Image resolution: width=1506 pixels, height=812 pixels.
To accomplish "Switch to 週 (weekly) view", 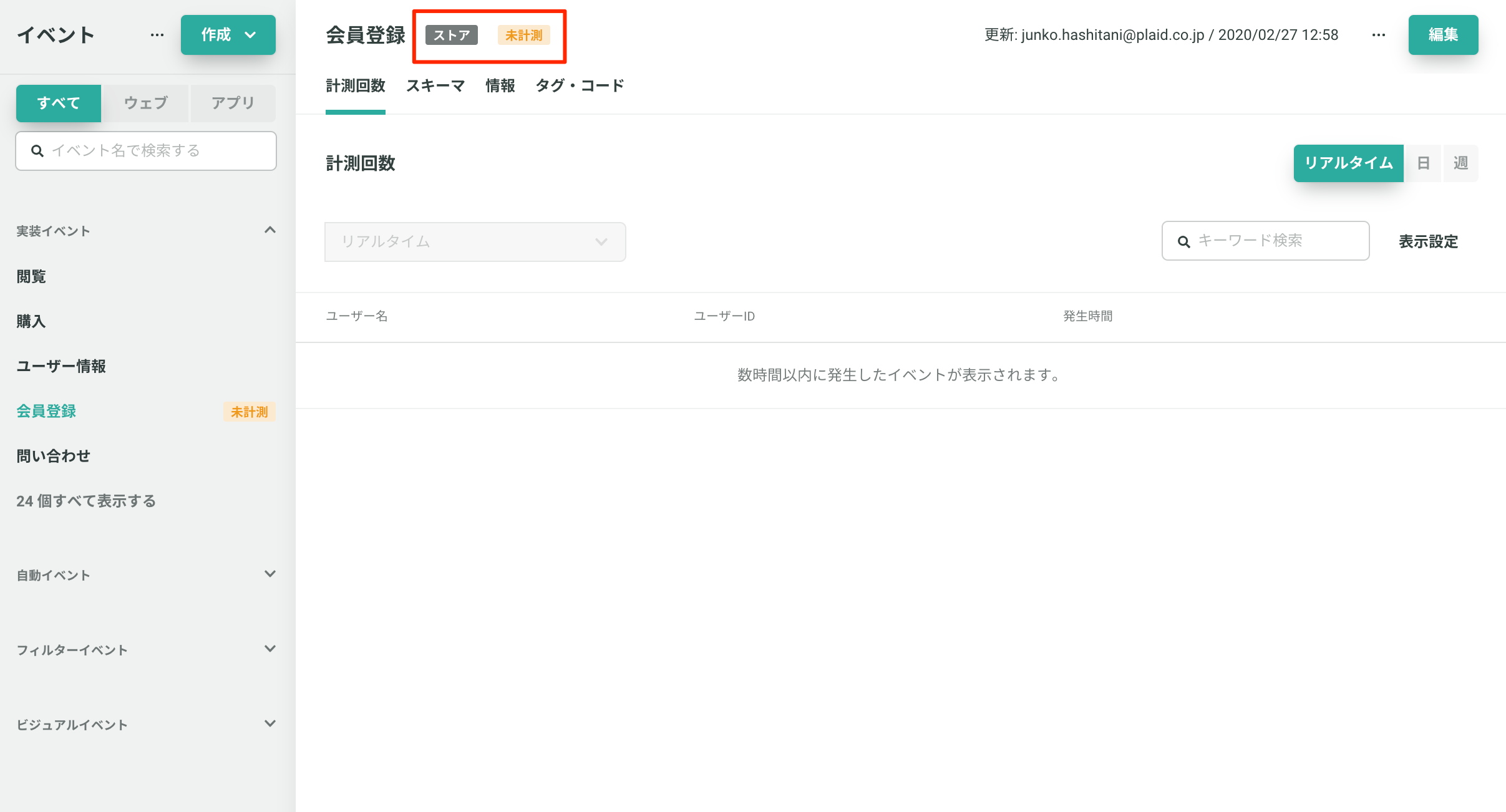I will click(1460, 163).
